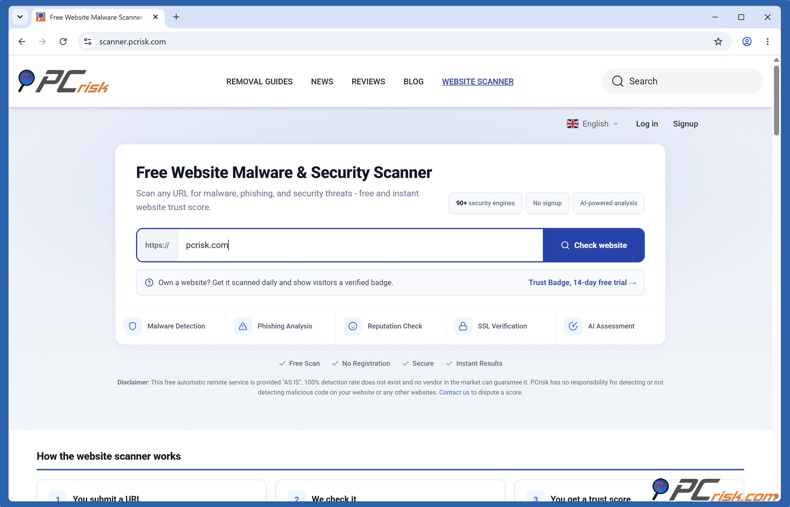Click the 90+ security engines badge
This screenshot has width=790, height=507.
[x=485, y=203]
